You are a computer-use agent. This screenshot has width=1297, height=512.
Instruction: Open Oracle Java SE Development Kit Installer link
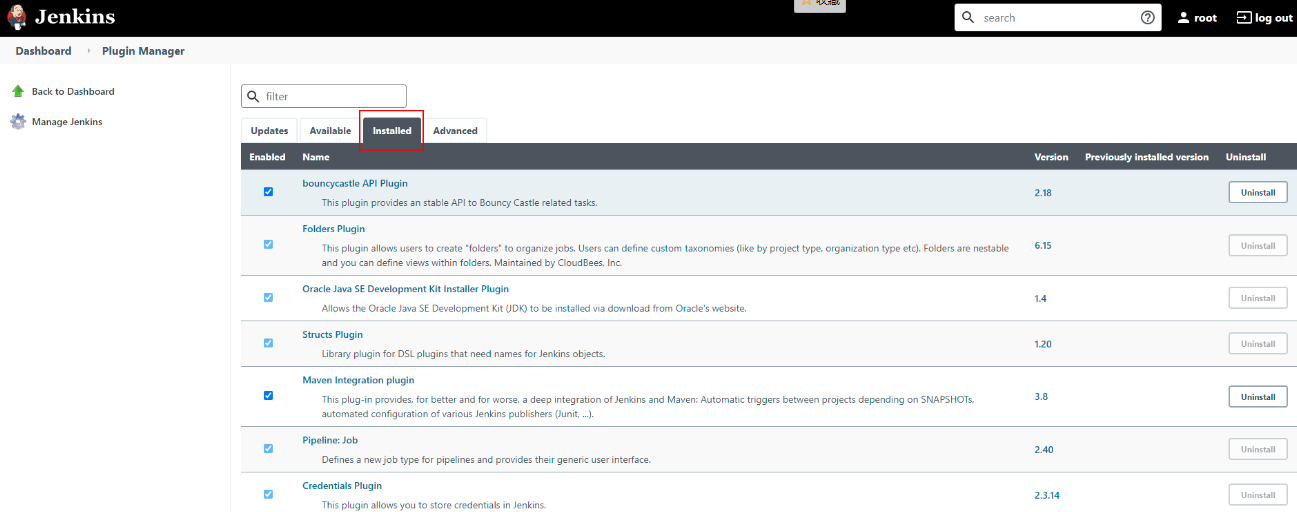pos(406,289)
